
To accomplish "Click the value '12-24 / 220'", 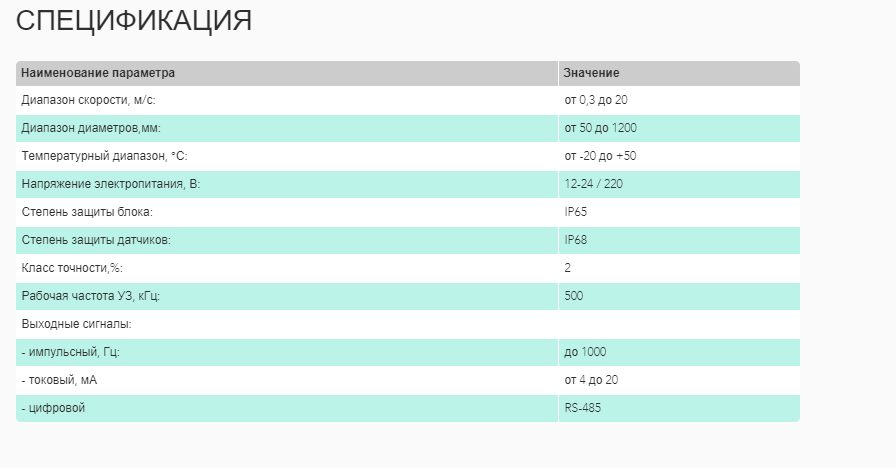I will coord(594,184).
